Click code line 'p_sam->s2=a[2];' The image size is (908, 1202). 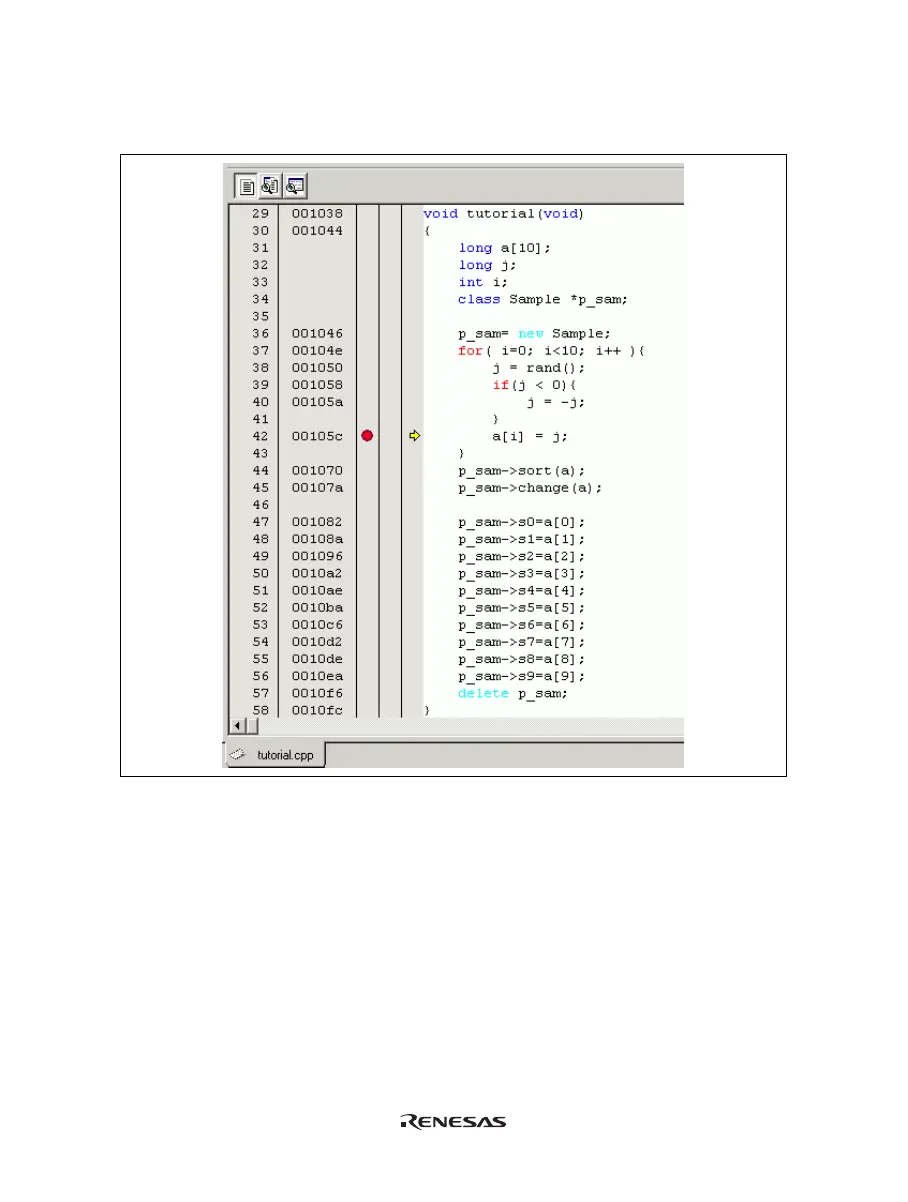(x=521, y=556)
